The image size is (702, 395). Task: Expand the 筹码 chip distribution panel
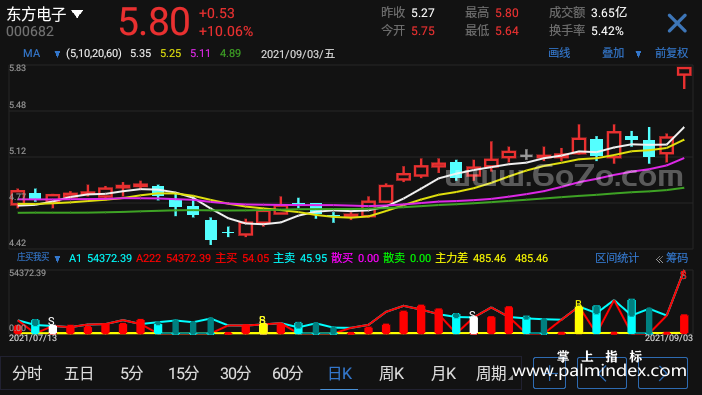[672, 258]
